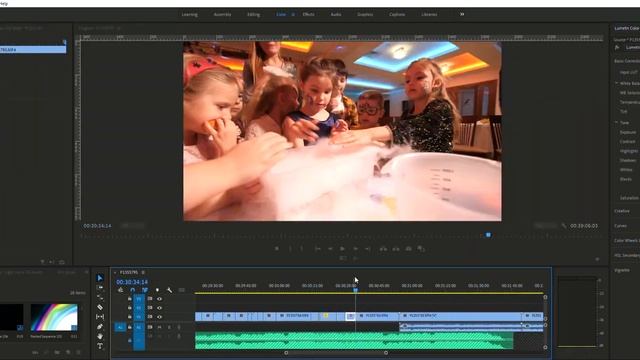This screenshot has width=640, height=360.
Task: Click Contrast control in Lumetri
Action: [628, 142]
